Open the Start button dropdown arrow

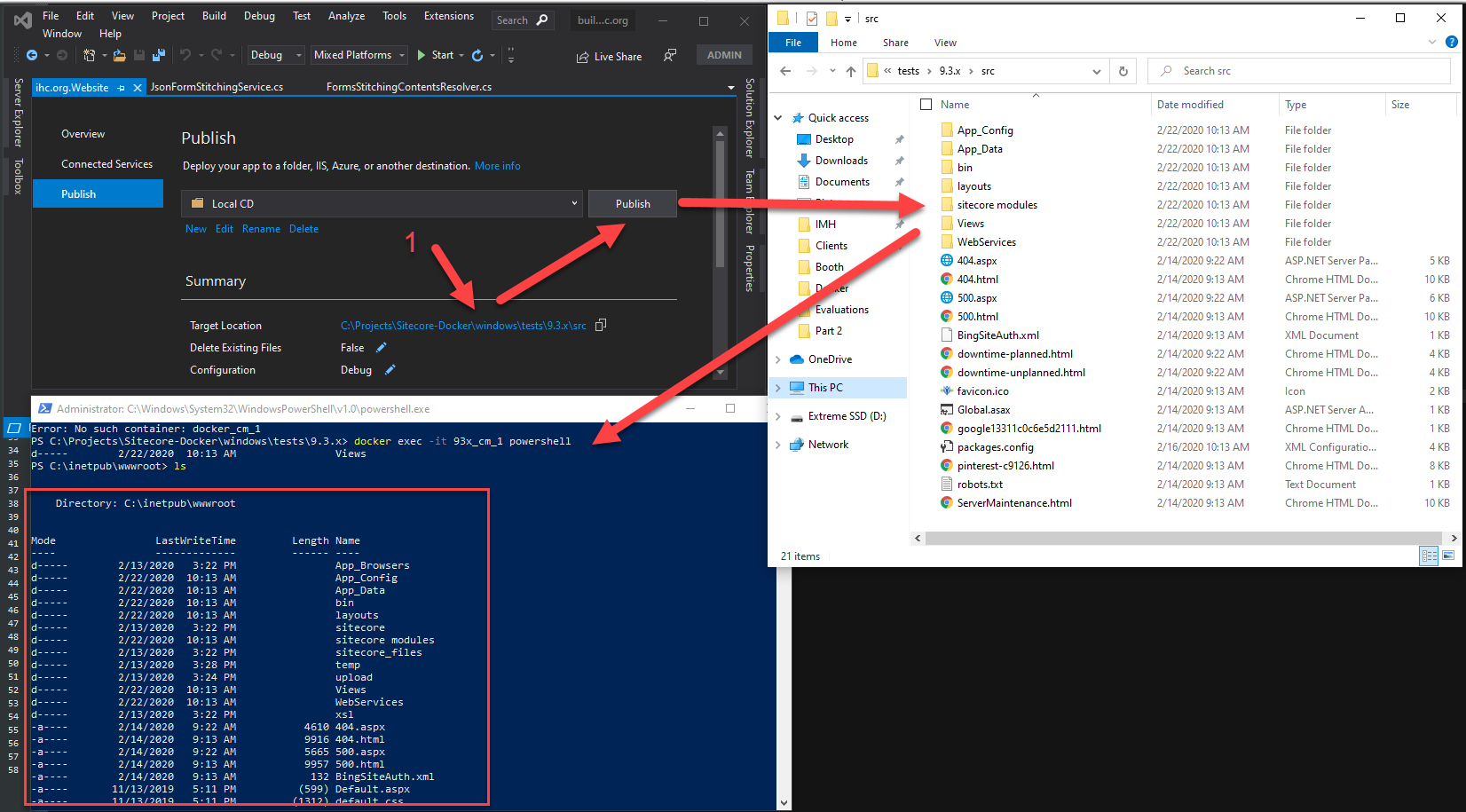coord(461,55)
